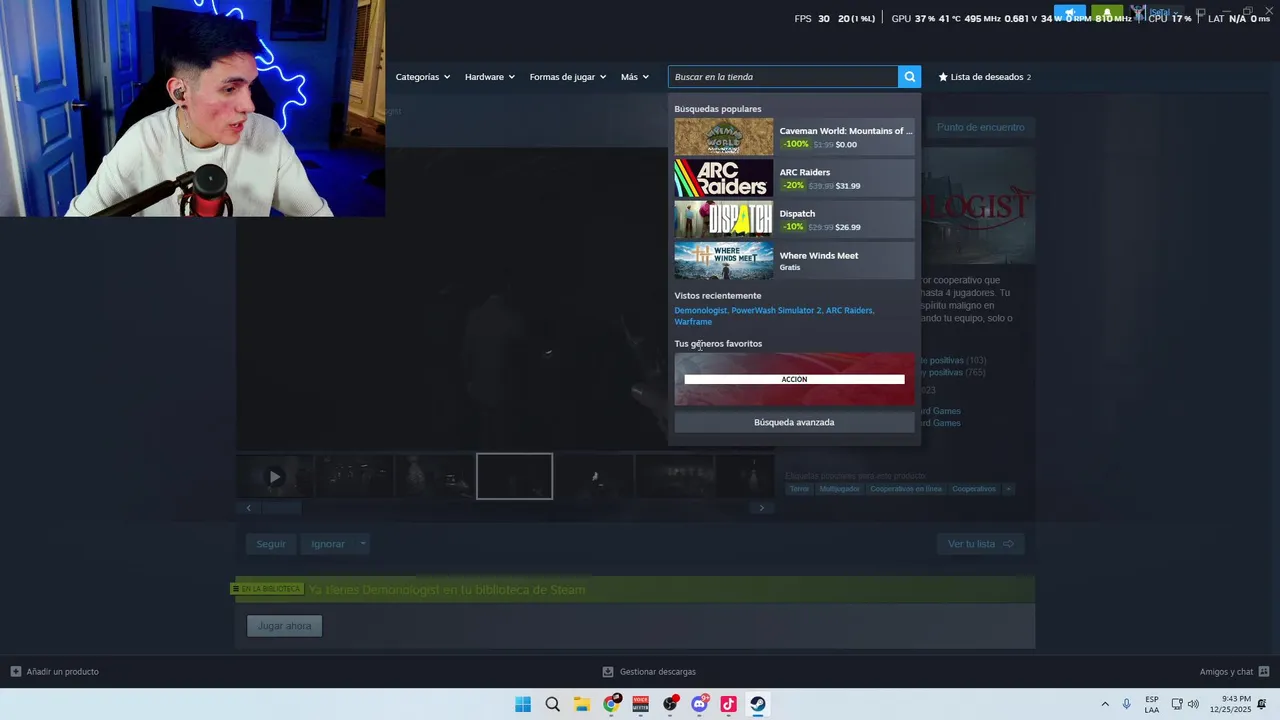Open the green Steam notifications bell

pyautogui.click(x=1106, y=15)
